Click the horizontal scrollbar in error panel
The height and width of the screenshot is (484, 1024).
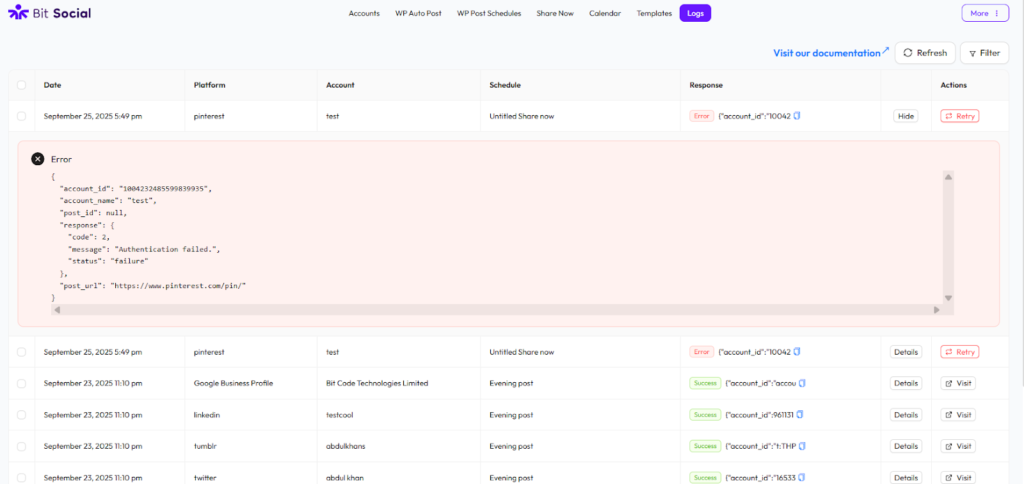tap(495, 310)
